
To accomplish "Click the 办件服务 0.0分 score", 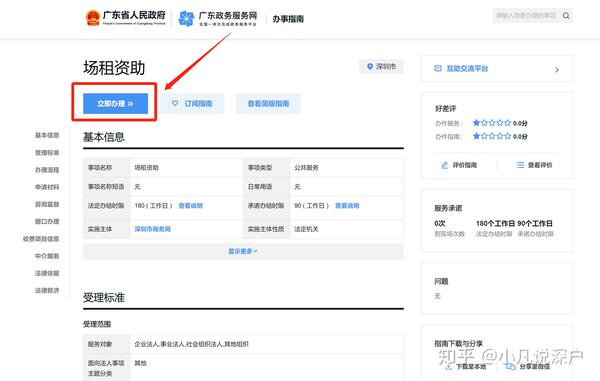I will [520, 123].
